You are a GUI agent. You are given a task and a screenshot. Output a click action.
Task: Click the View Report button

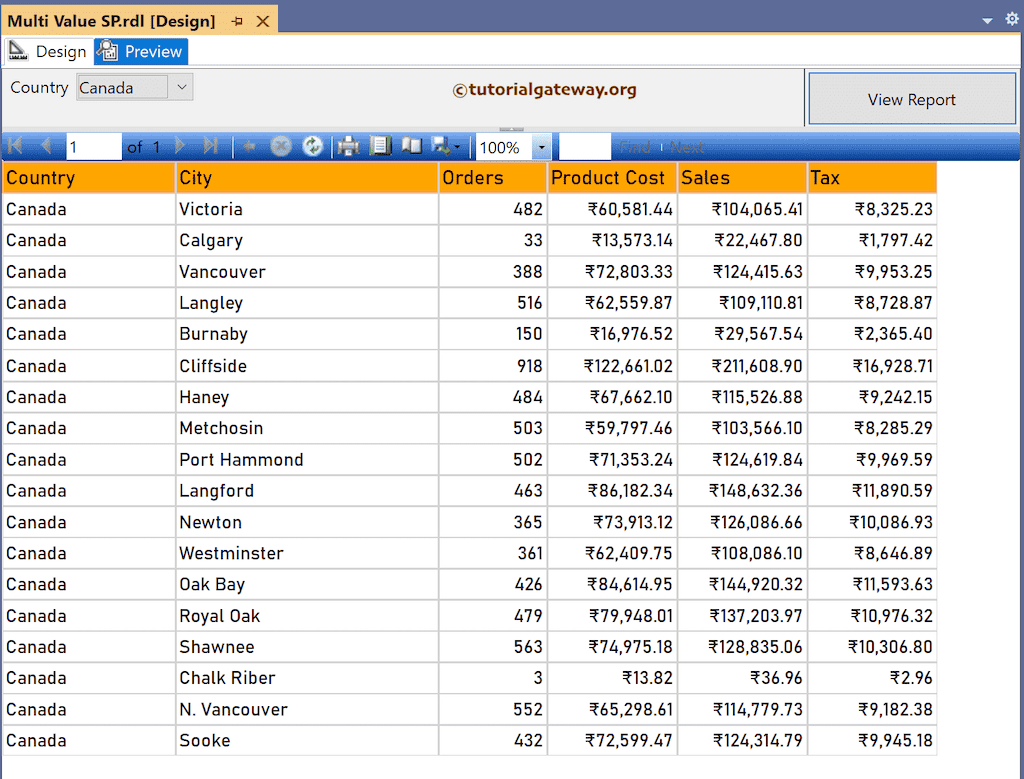pyautogui.click(x=911, y=98)
